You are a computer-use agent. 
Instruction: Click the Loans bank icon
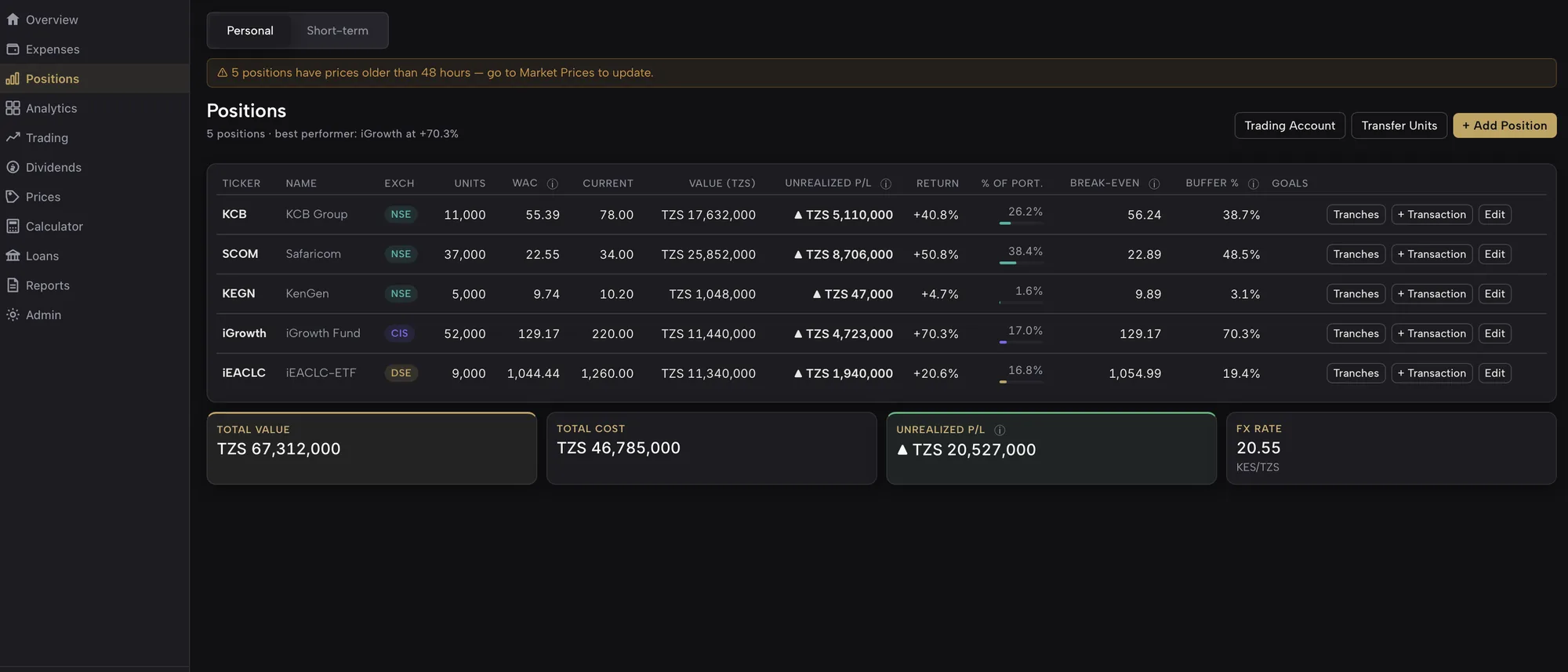[13, 256]
